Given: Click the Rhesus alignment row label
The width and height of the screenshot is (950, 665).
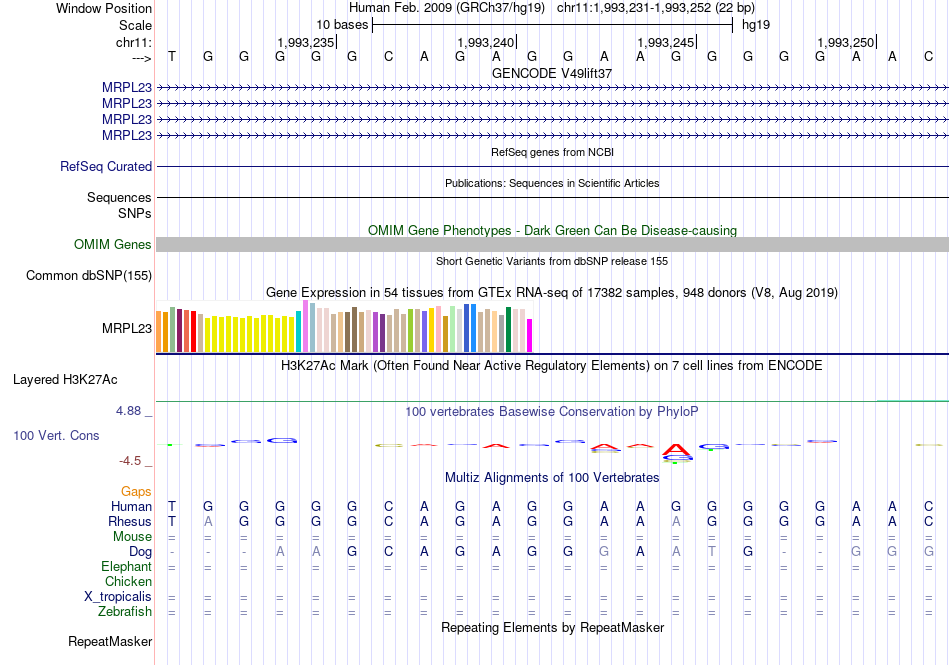Looking at the screenshot, I should (130, 521).
